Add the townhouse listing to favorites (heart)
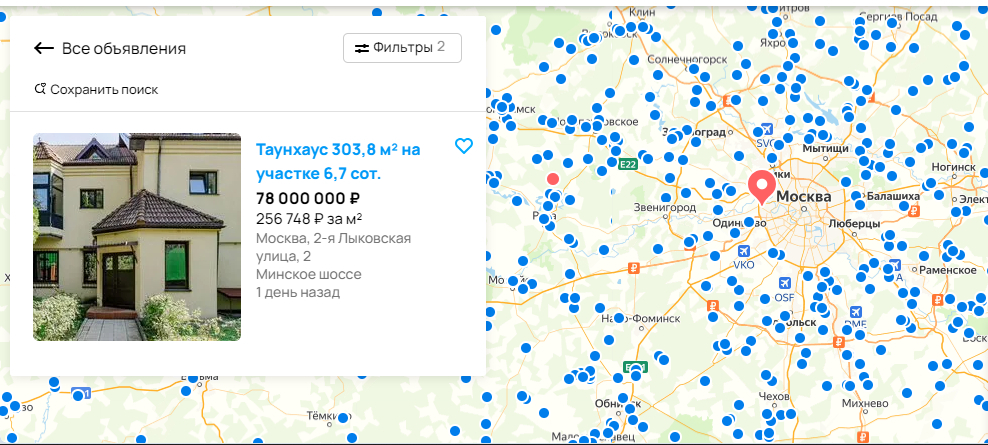The width and height of the screenshot is (988, 445). (463, 146)
